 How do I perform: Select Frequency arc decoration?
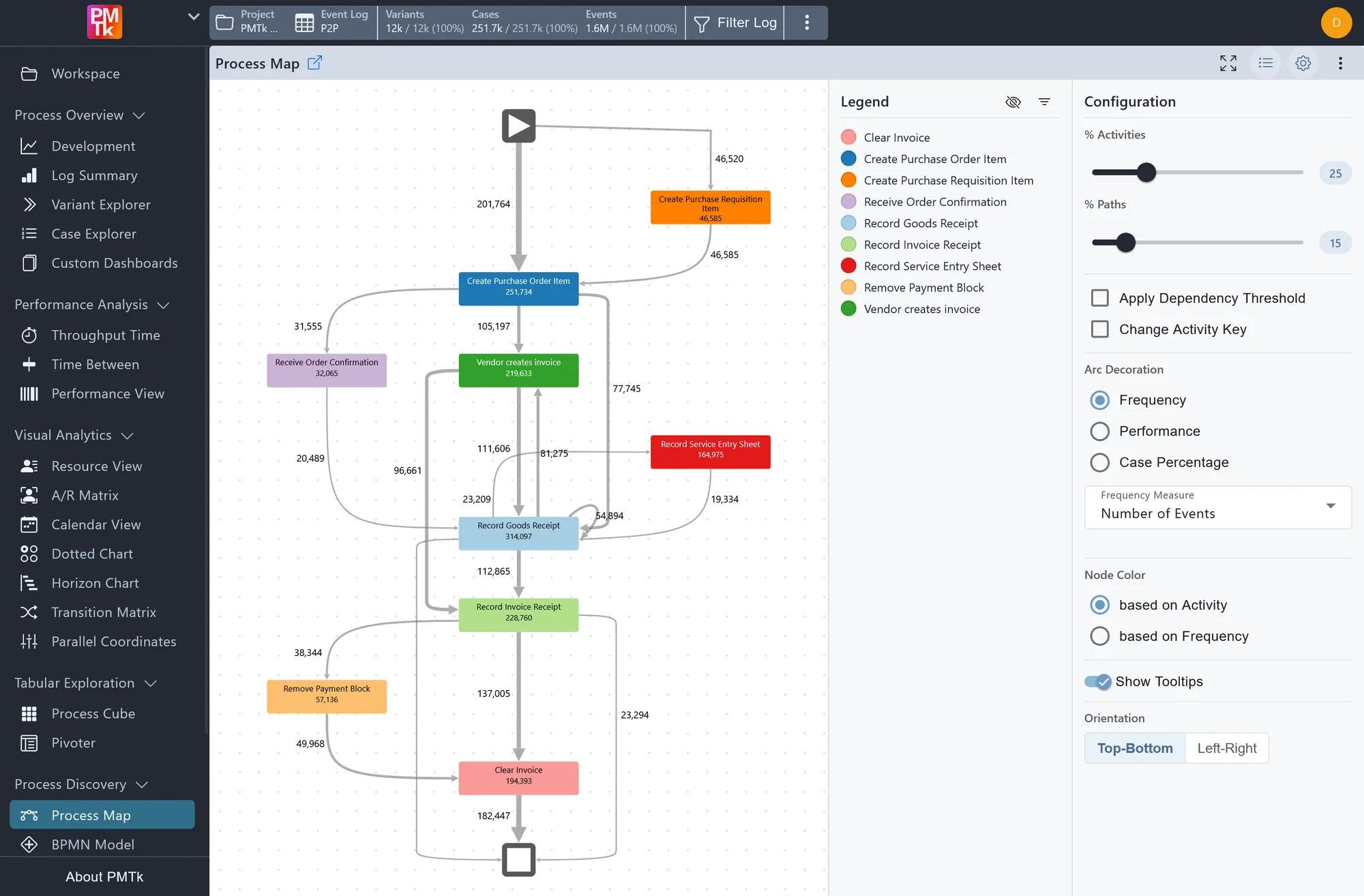point(1099,400)
